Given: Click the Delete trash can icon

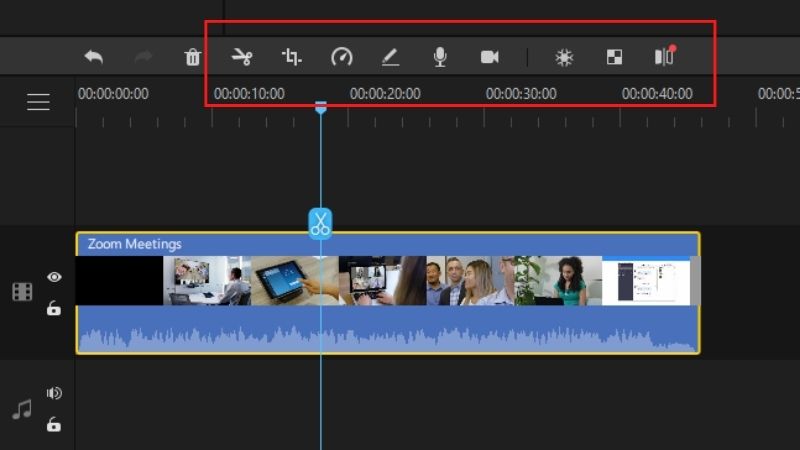Looking at the screenshot, I should (x=192, y=57).
